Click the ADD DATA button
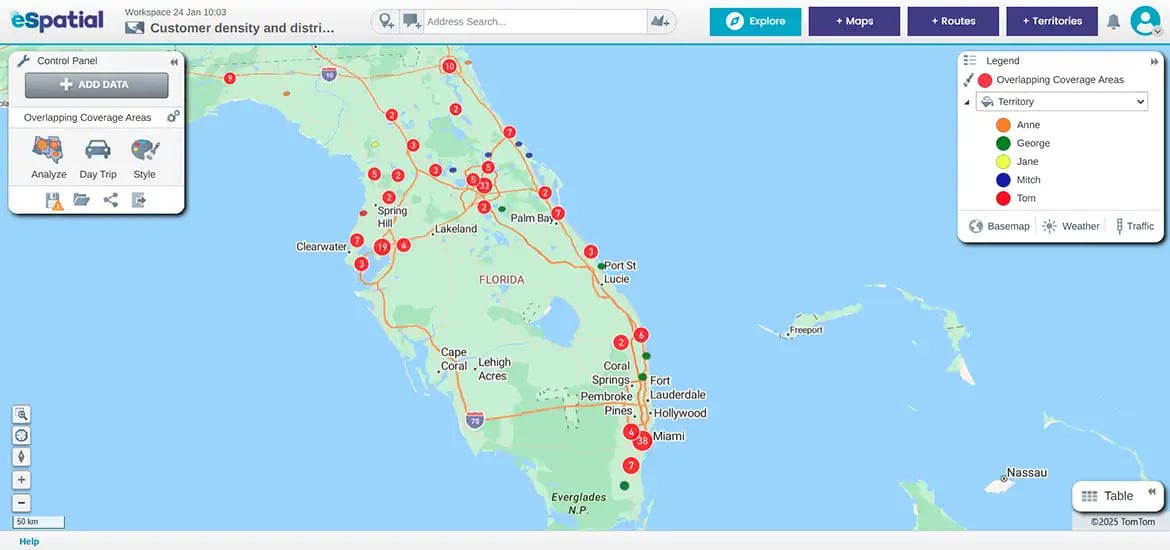 click(x=96, y=85)
